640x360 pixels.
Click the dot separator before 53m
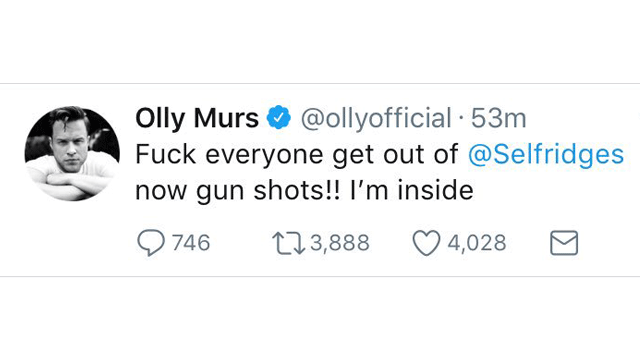coord(461,119)
